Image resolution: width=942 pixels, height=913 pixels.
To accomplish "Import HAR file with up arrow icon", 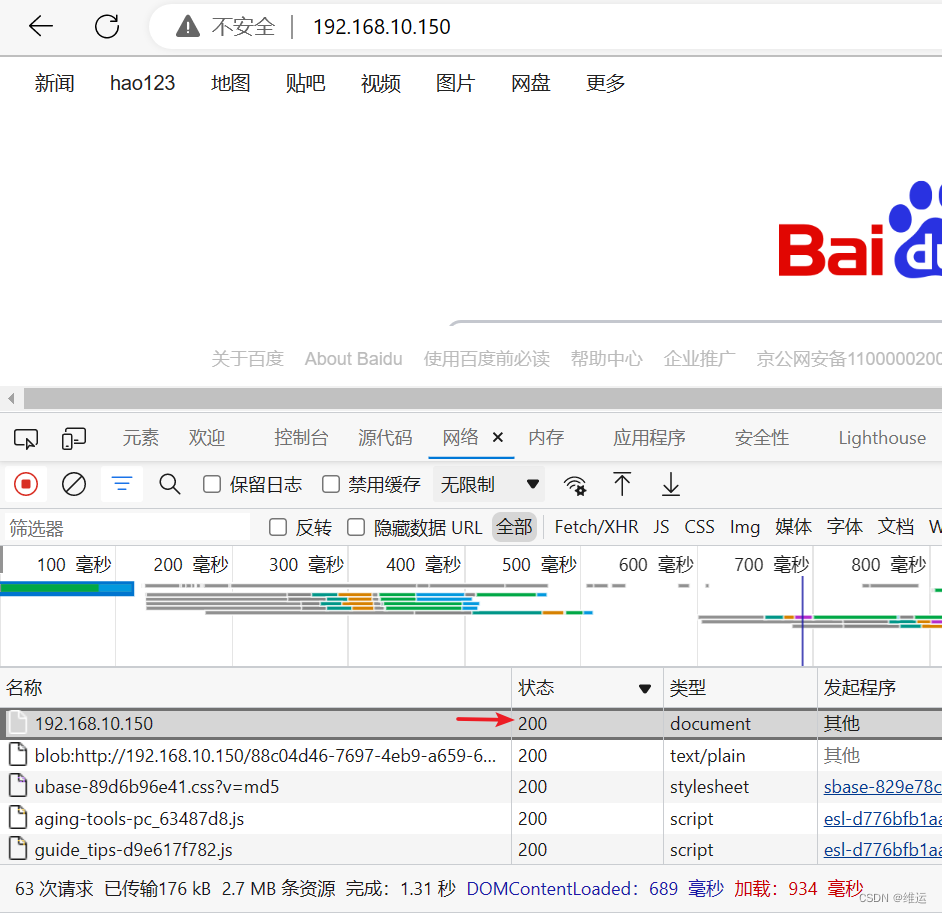I will (622, 484).
